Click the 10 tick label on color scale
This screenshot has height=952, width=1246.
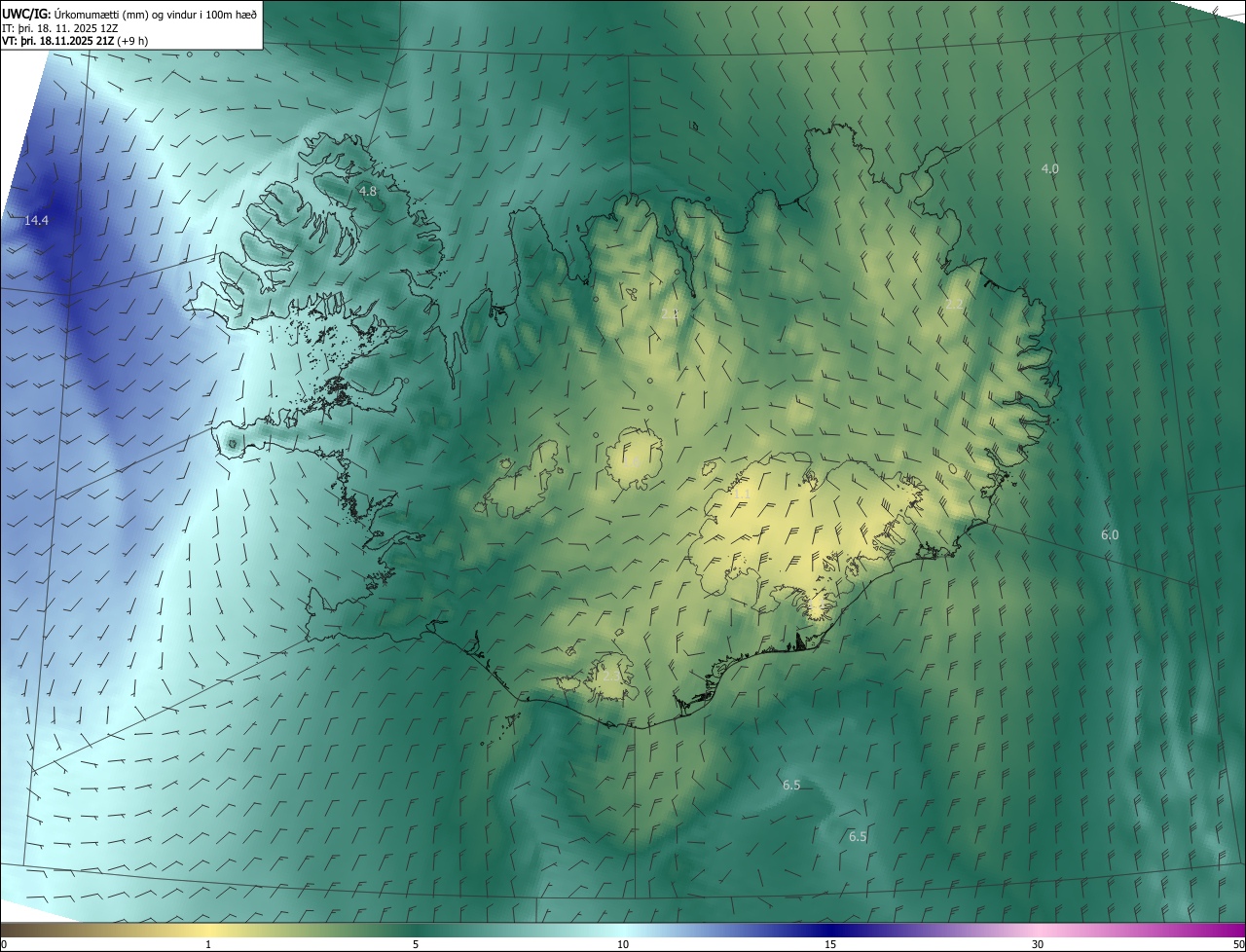(623, 944)
